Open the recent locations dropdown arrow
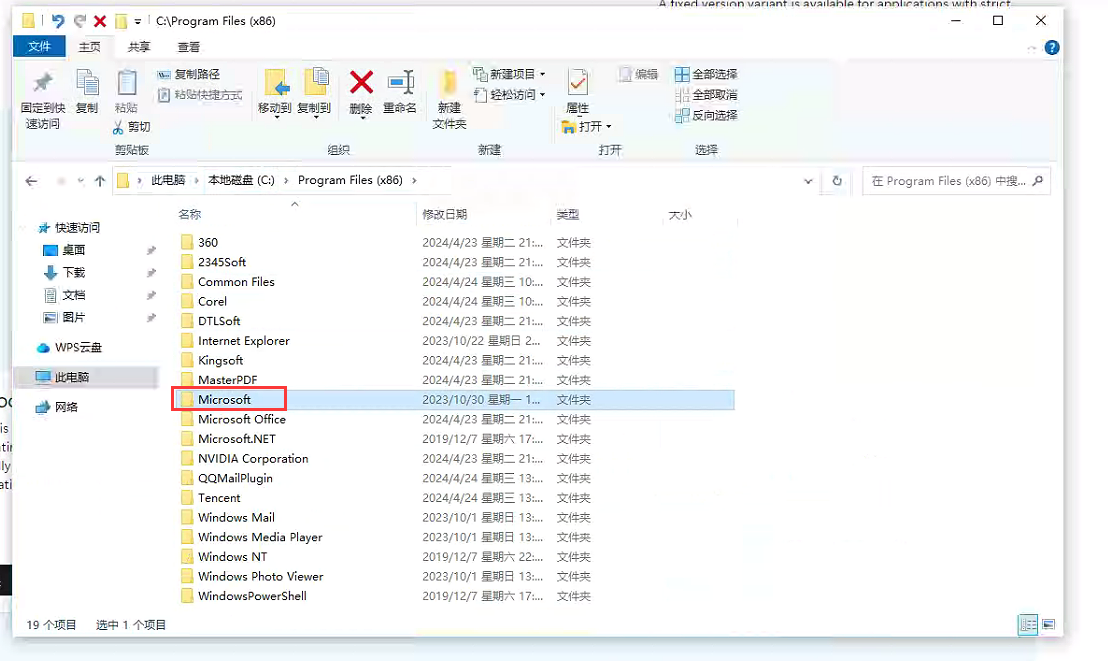 81,181
